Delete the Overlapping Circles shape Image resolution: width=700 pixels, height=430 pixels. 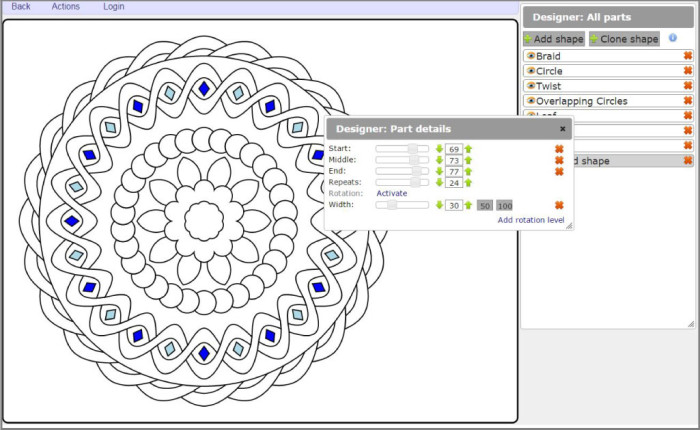pos(688,100)
